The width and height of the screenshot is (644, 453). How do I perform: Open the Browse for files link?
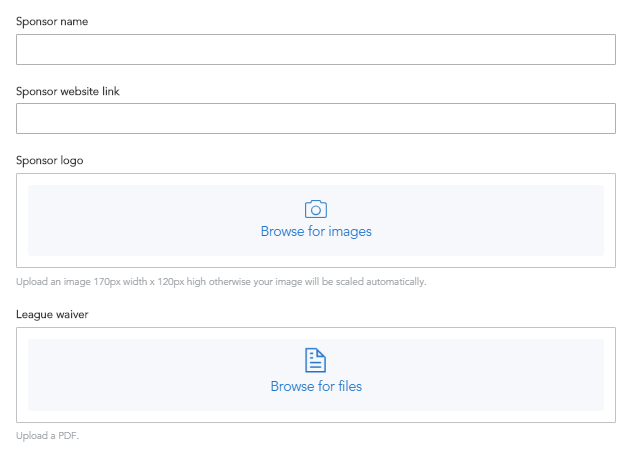[x=316, y=386]
